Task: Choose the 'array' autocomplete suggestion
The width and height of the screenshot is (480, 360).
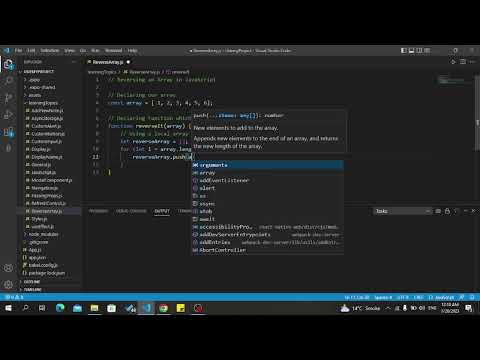Action: pos(268,173)
